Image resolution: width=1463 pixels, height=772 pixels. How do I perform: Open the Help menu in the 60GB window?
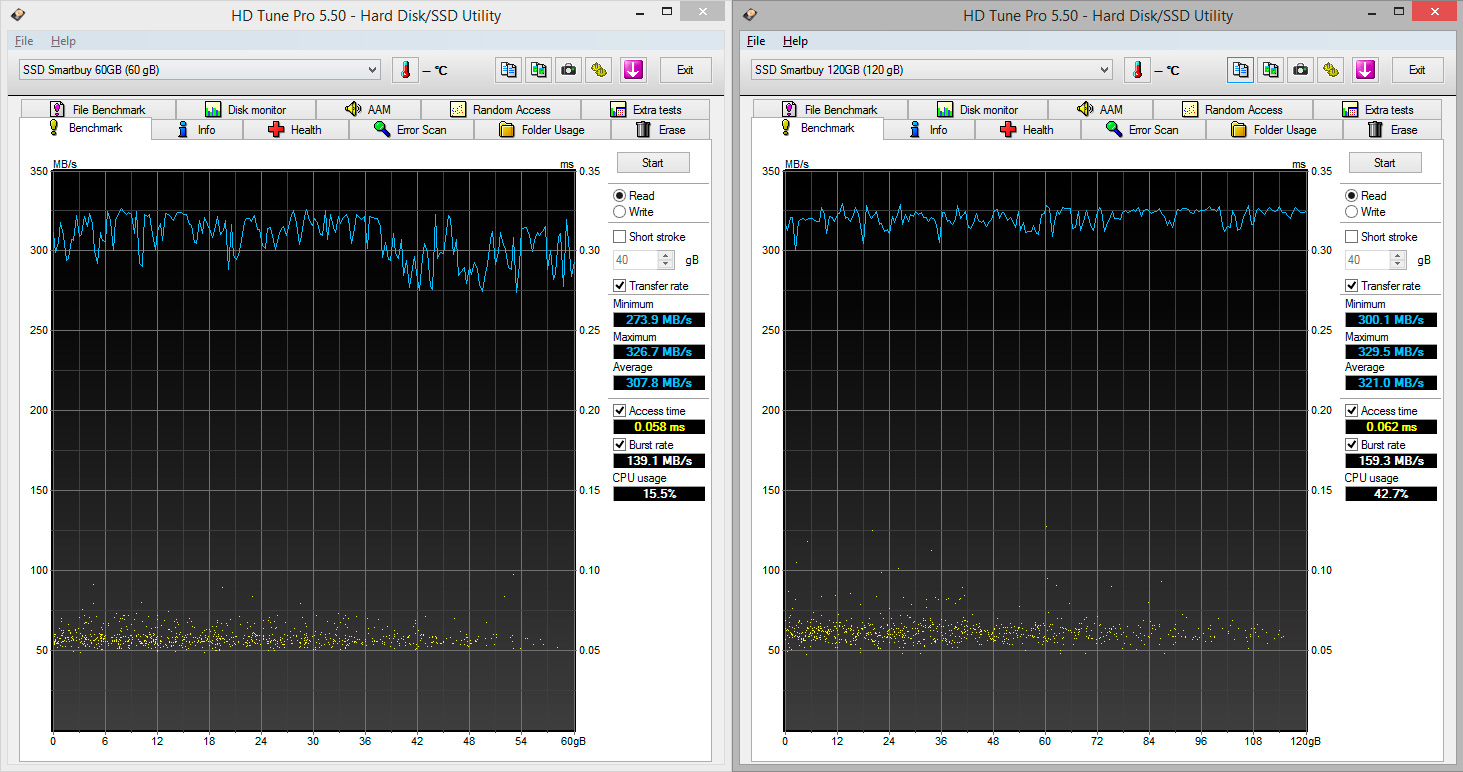point(63,41)
